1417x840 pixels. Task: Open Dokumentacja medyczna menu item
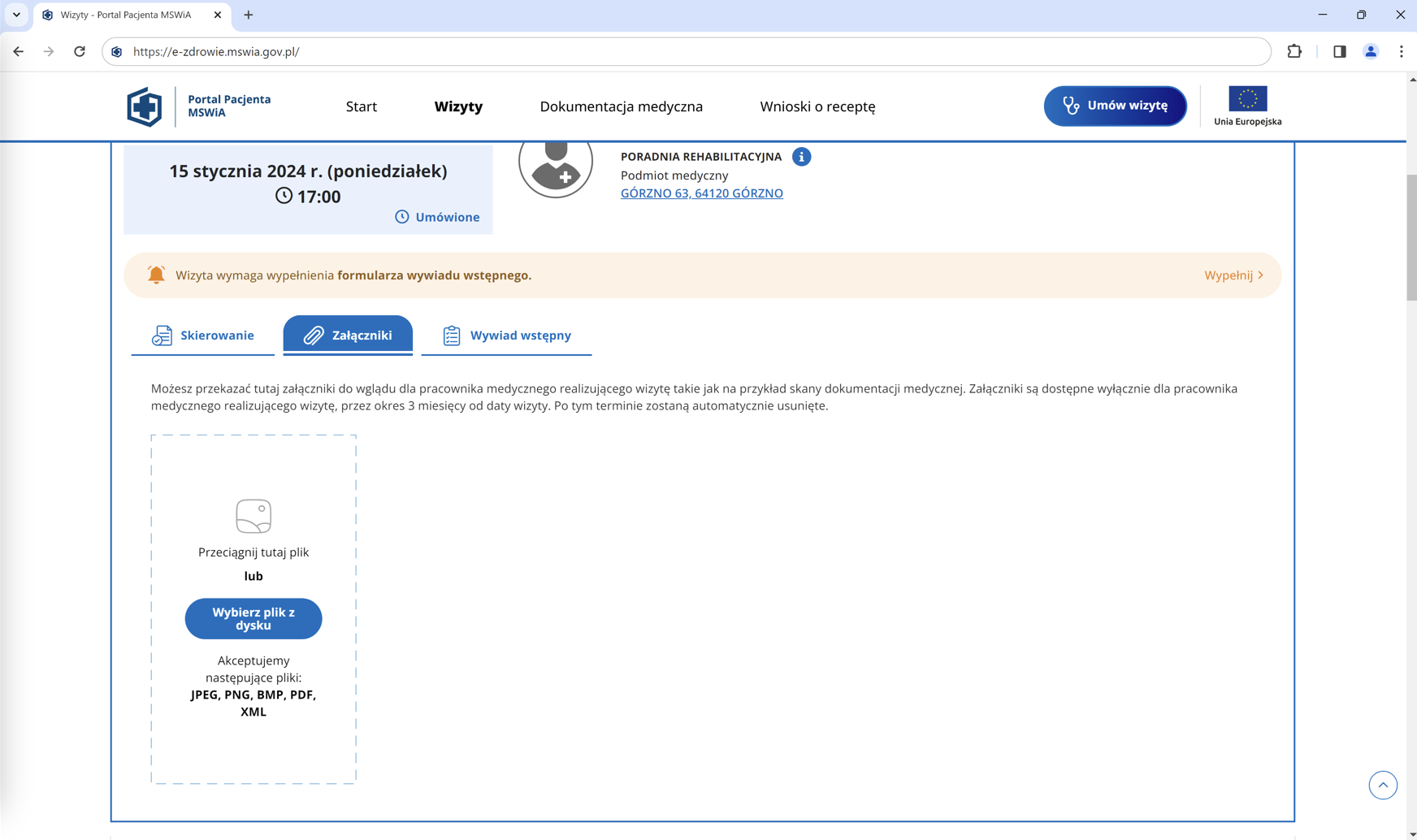[621, 106]
